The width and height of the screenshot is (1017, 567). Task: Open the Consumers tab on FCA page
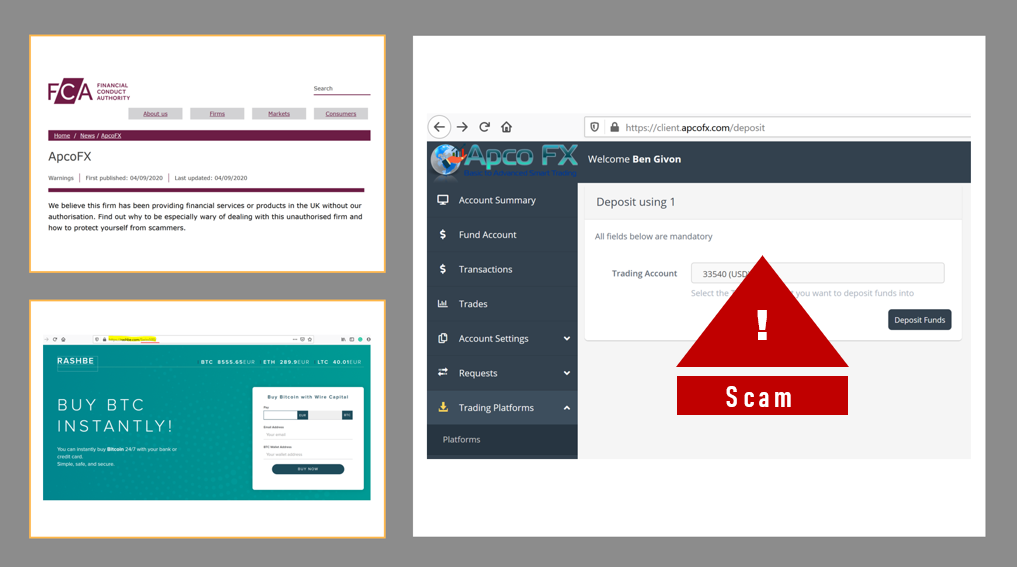[341, 114]
